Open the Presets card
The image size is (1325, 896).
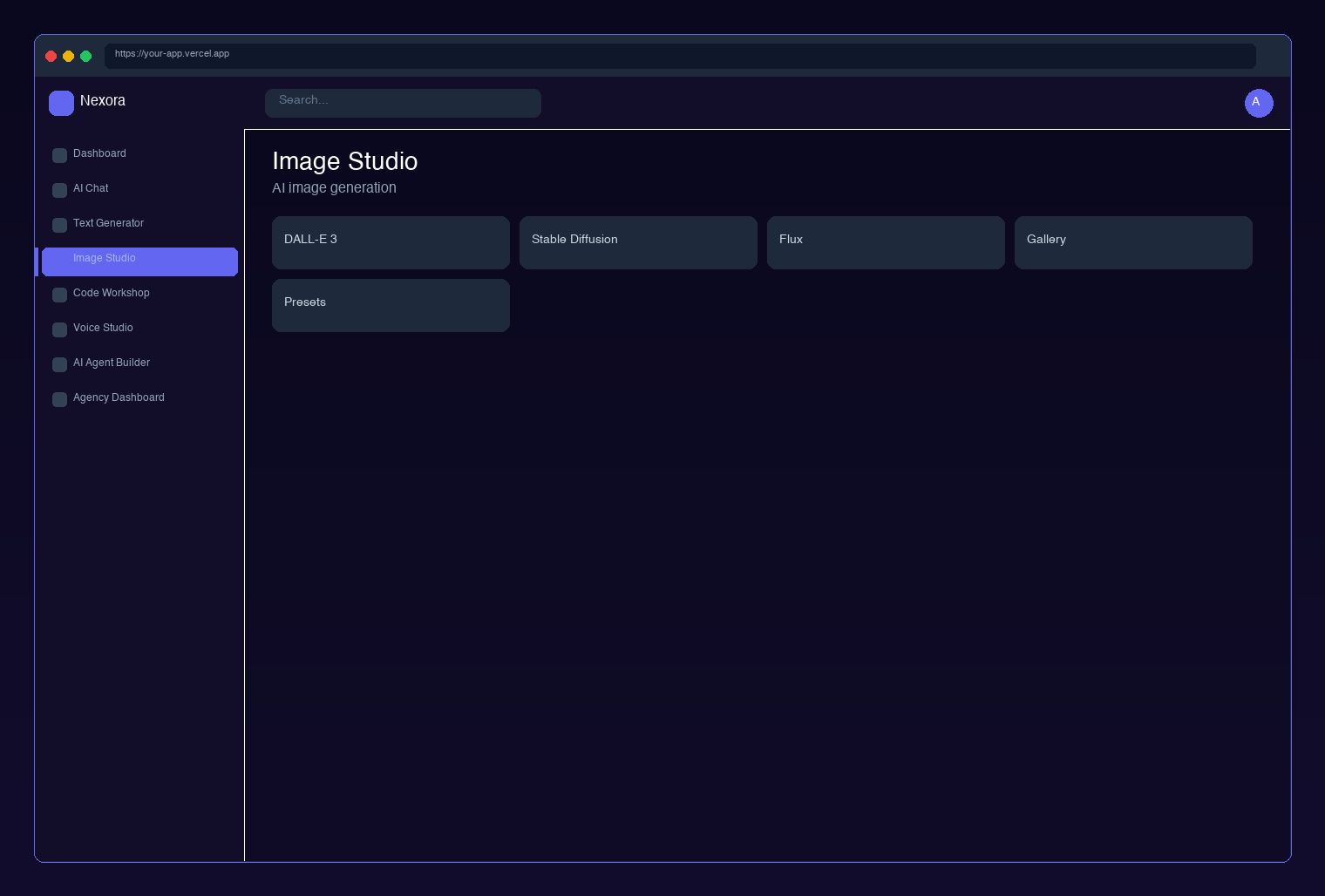[391, 305]
